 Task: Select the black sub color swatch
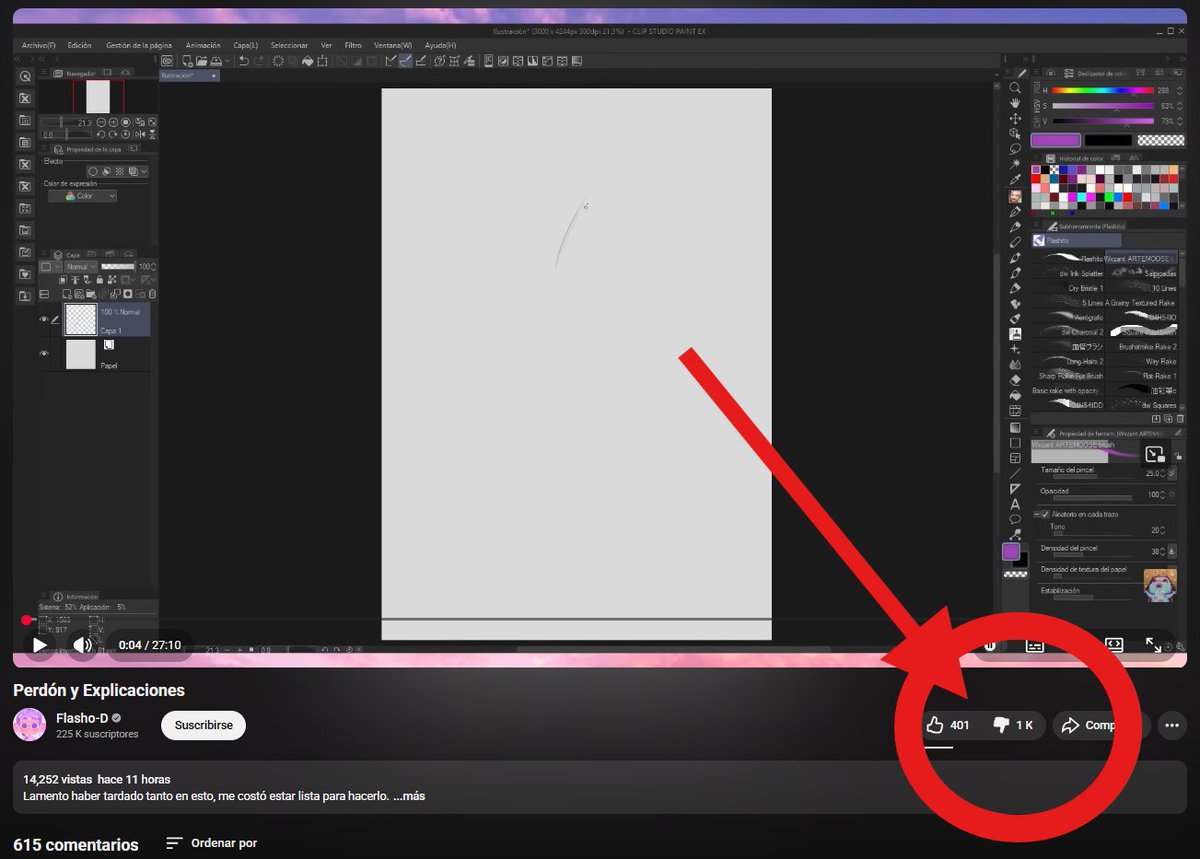point(1108,141)
